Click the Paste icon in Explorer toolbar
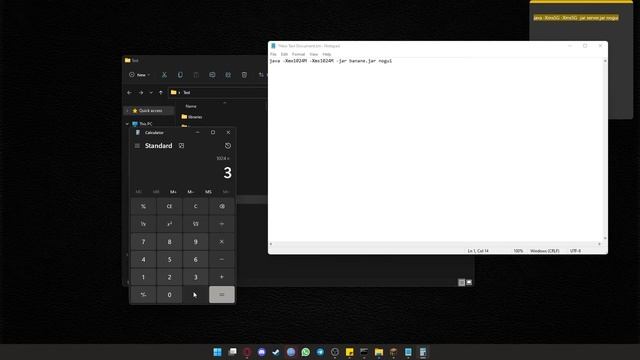 pos(196,75)
